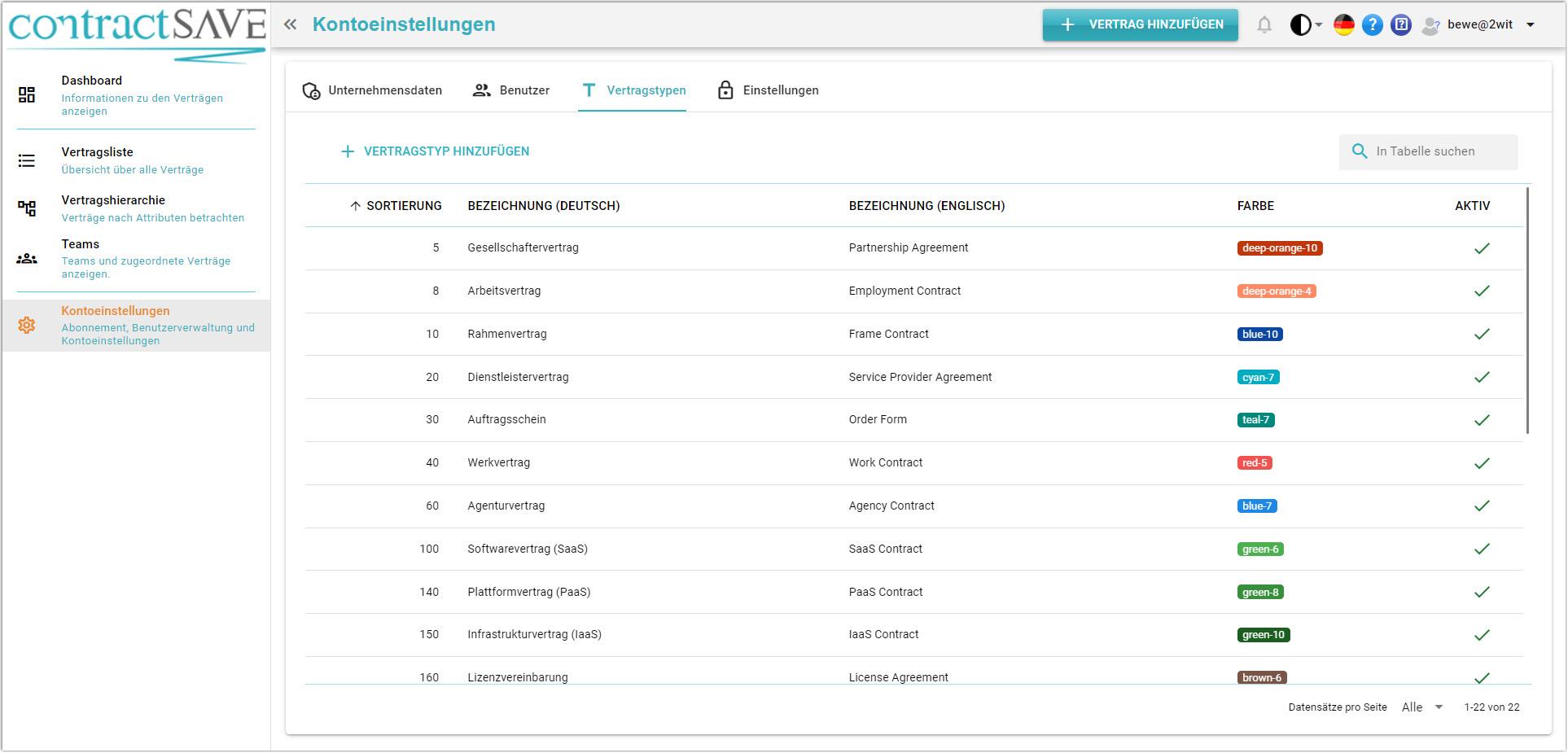
Task: Expand the bewe@2wit user menu
Action: (1530, 25)
